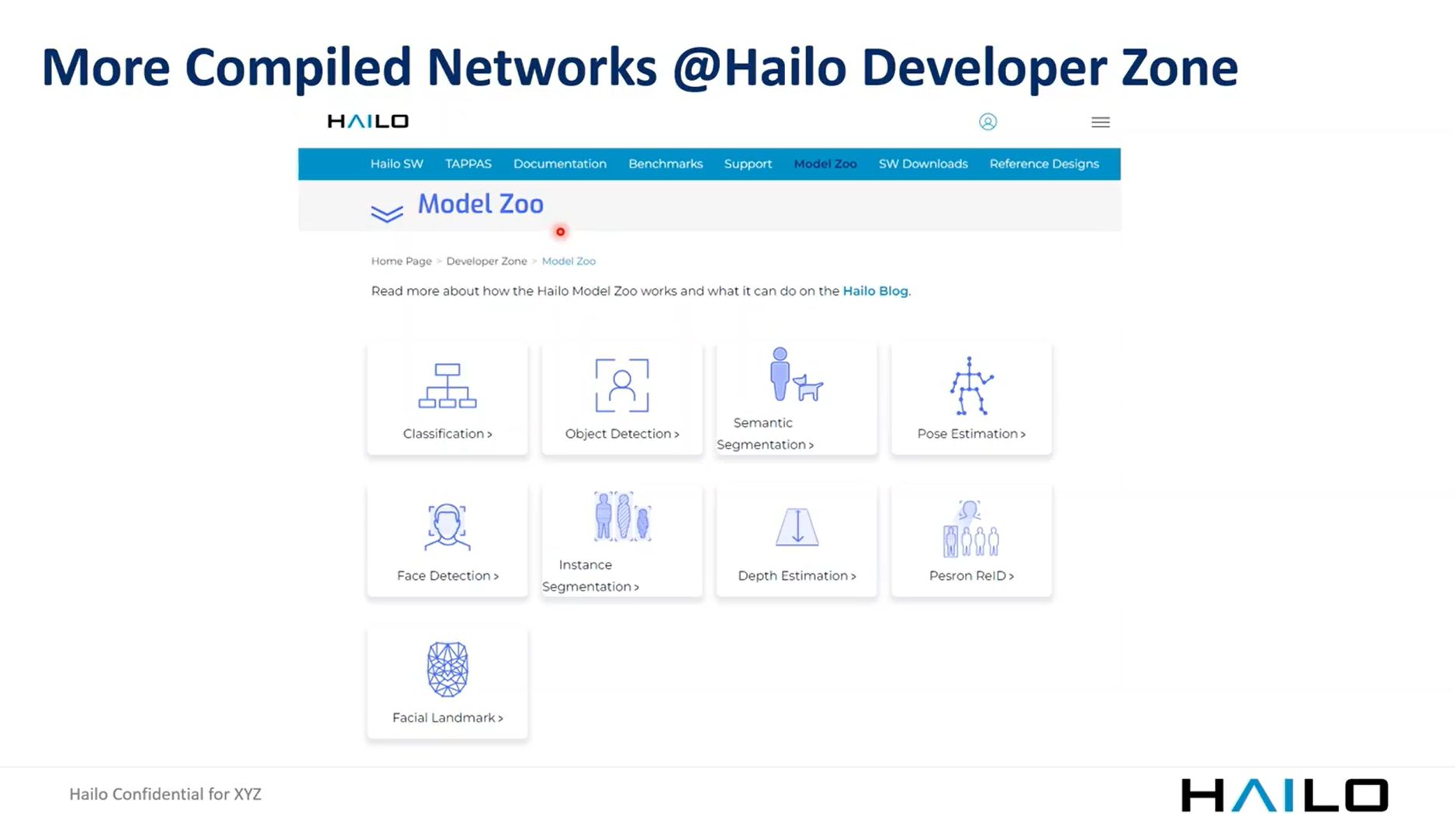
Task: Click the Semantic Segmentation person and dog icon
Action: click(796, 374)
